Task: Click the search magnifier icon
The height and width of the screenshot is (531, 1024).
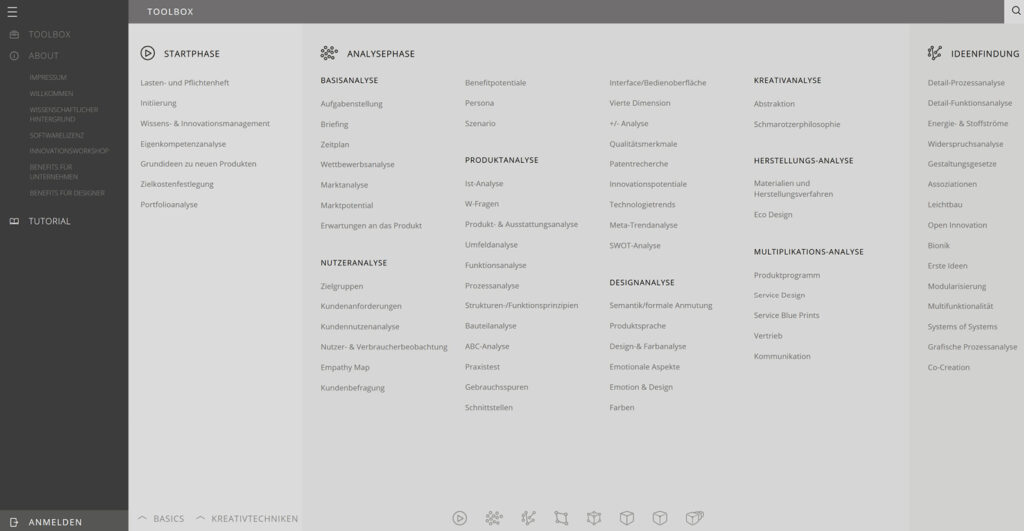Action: (1013, 11)
